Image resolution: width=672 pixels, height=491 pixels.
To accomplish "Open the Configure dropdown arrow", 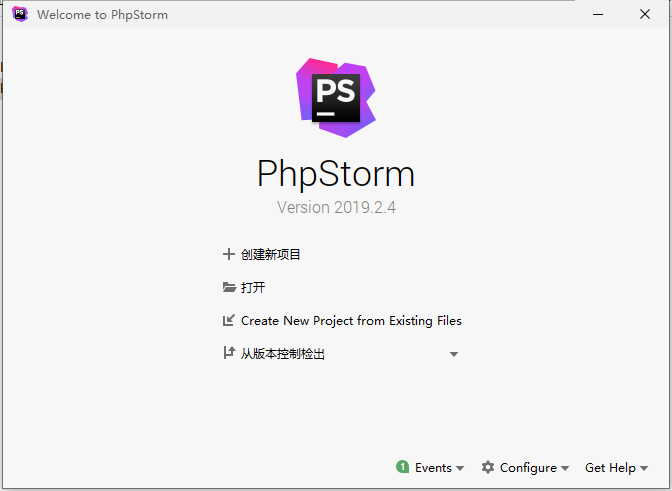I will (565, 468).
